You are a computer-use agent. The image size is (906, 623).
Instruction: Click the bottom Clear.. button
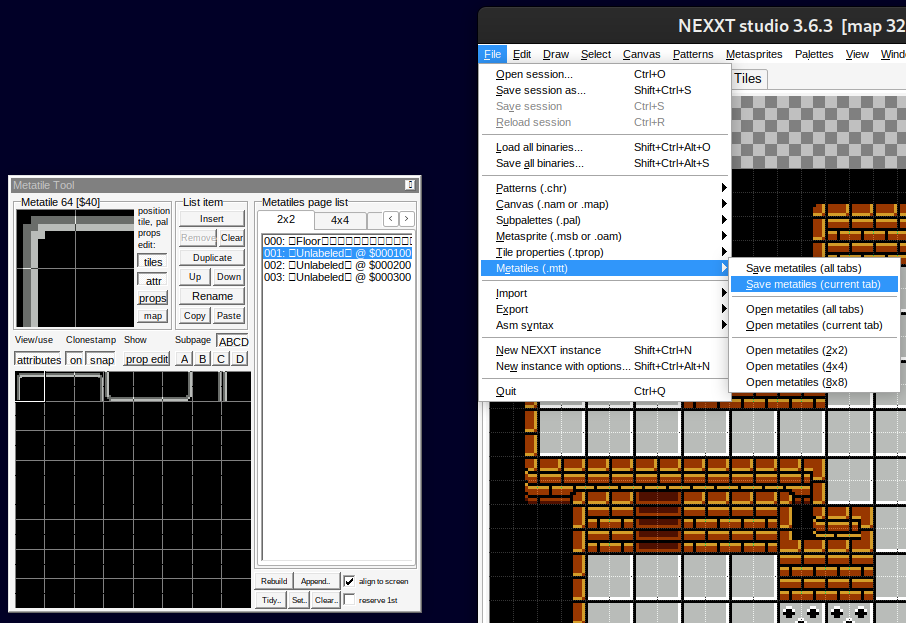[x=326, y=600]
